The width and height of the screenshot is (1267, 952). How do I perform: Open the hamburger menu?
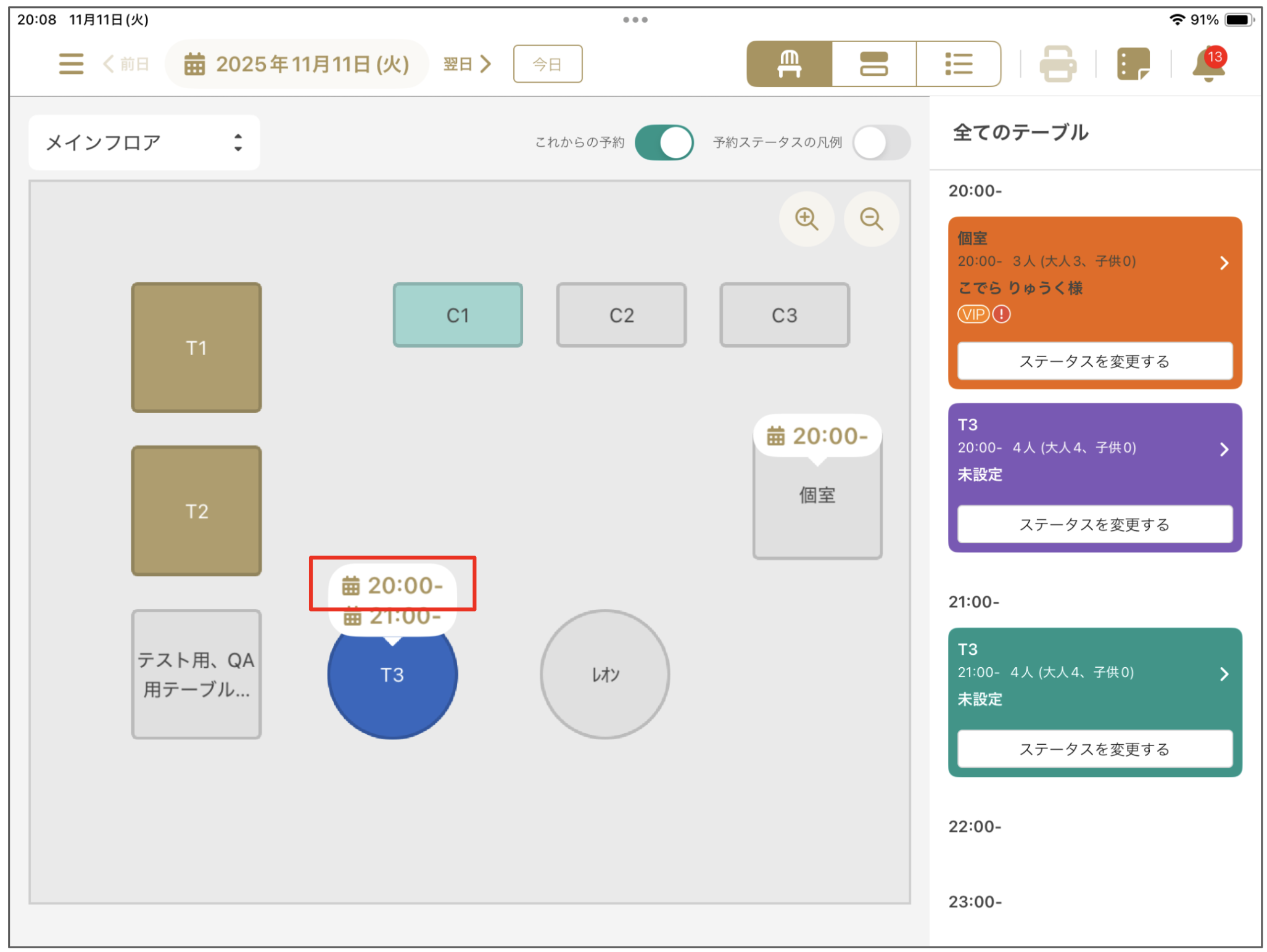click(71, 64)
